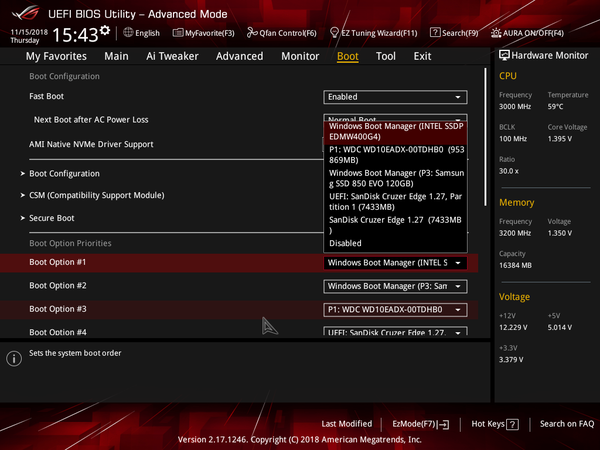Image resolution: width=600 pixels, height=450 pixels.
Task: Select the Boot tab
Action: 347,56
